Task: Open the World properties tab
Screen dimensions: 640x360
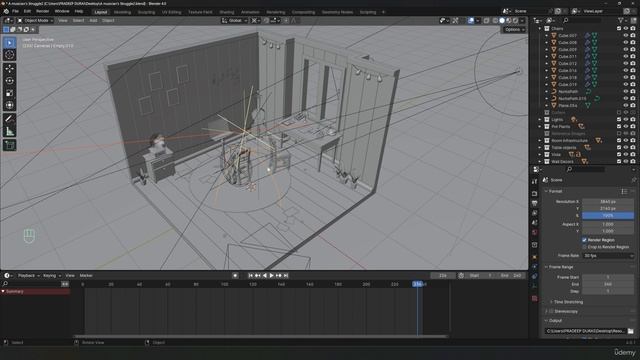Action: (535, 232)
